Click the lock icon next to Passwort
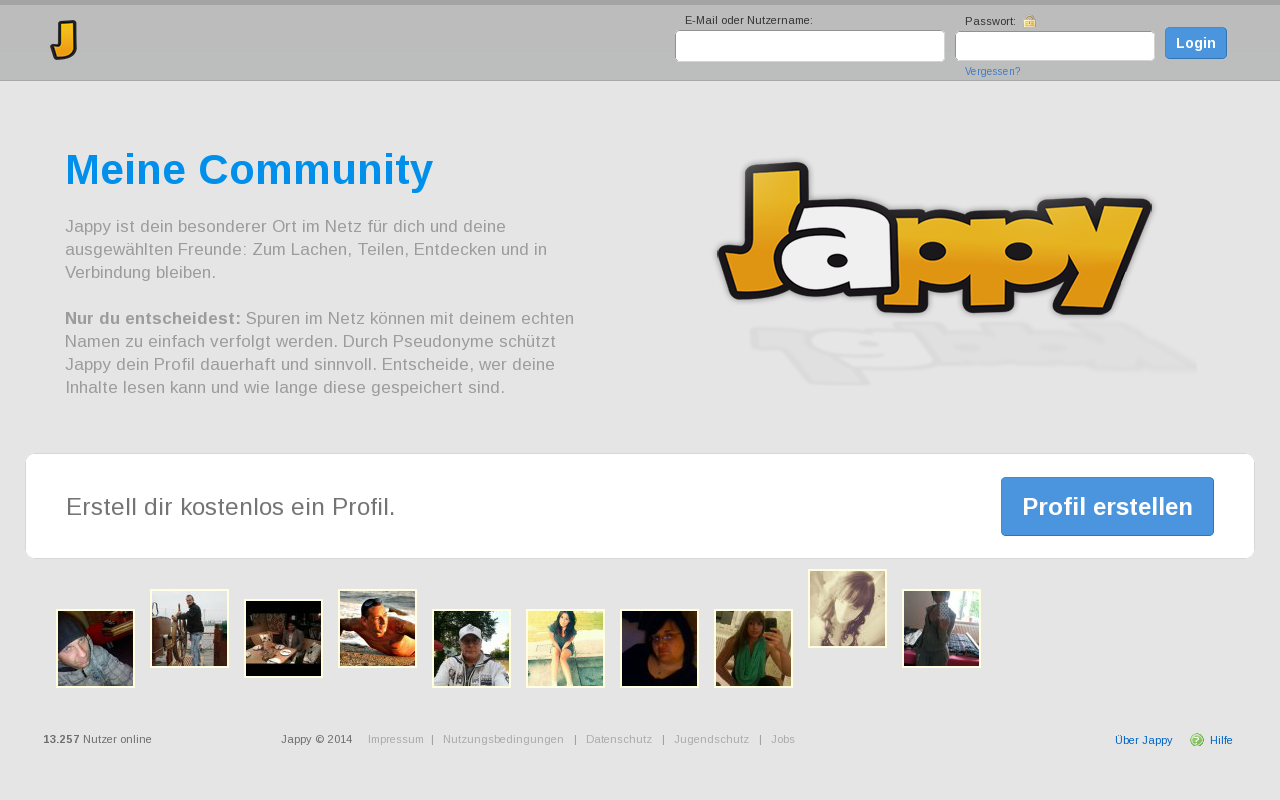This screenshot has width=1280, height=800. pos(1030,21)
